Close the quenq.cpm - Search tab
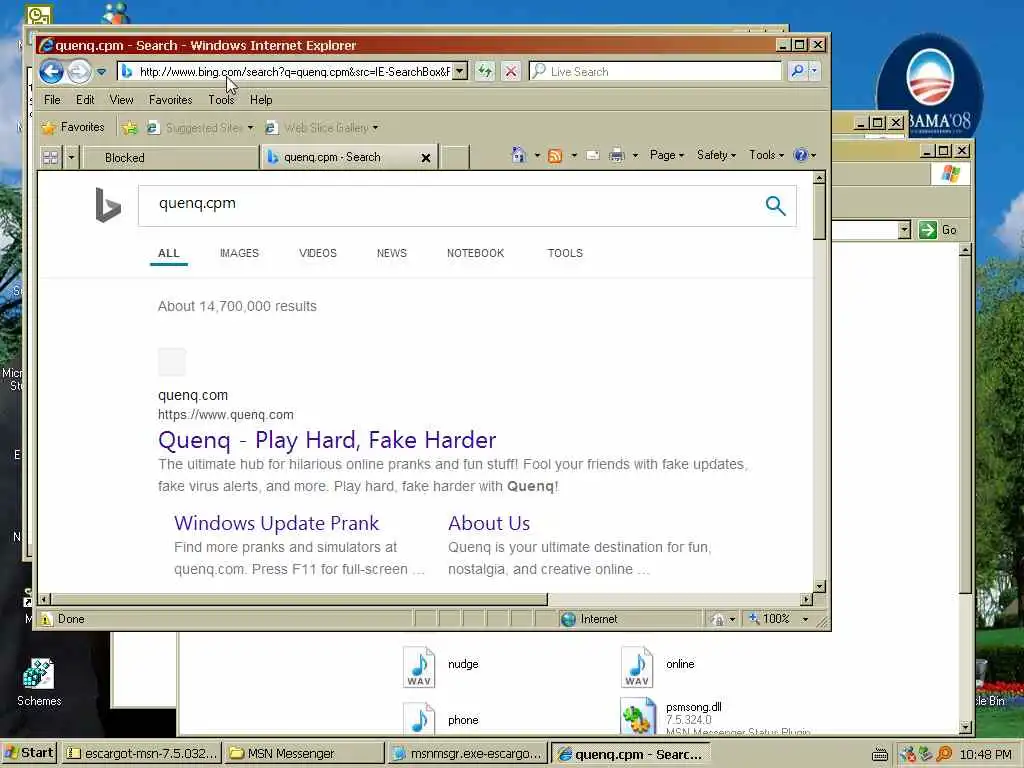The image size is (1024, 768). 426,158
